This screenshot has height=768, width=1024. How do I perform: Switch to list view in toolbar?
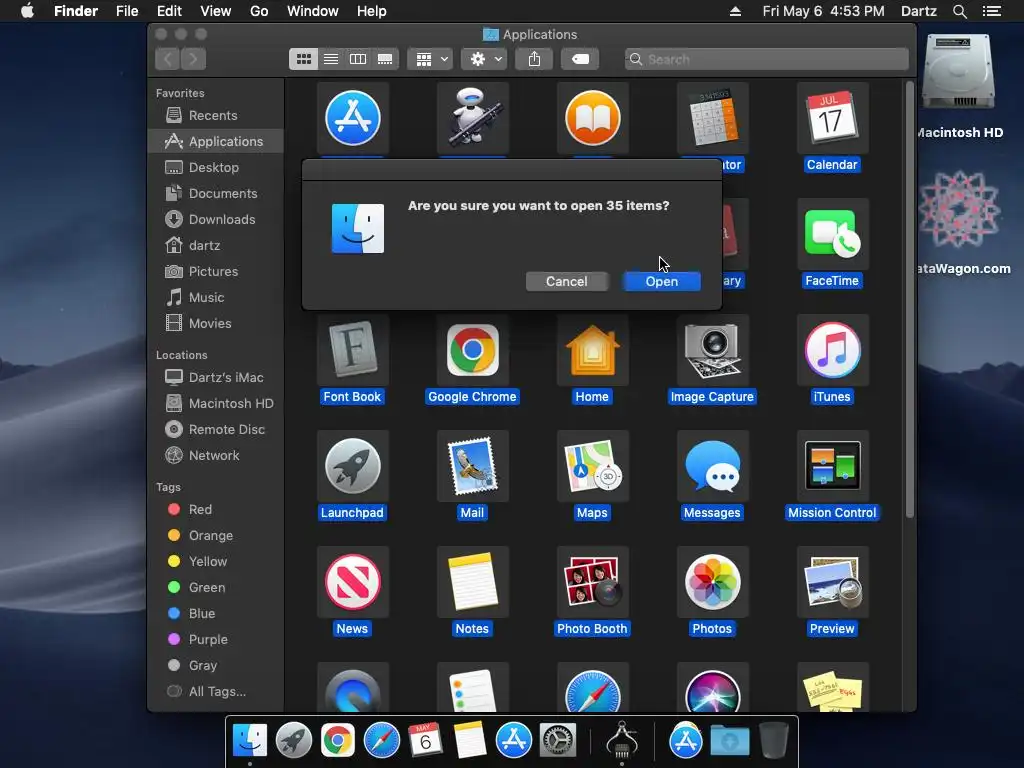tap(331, 59)
